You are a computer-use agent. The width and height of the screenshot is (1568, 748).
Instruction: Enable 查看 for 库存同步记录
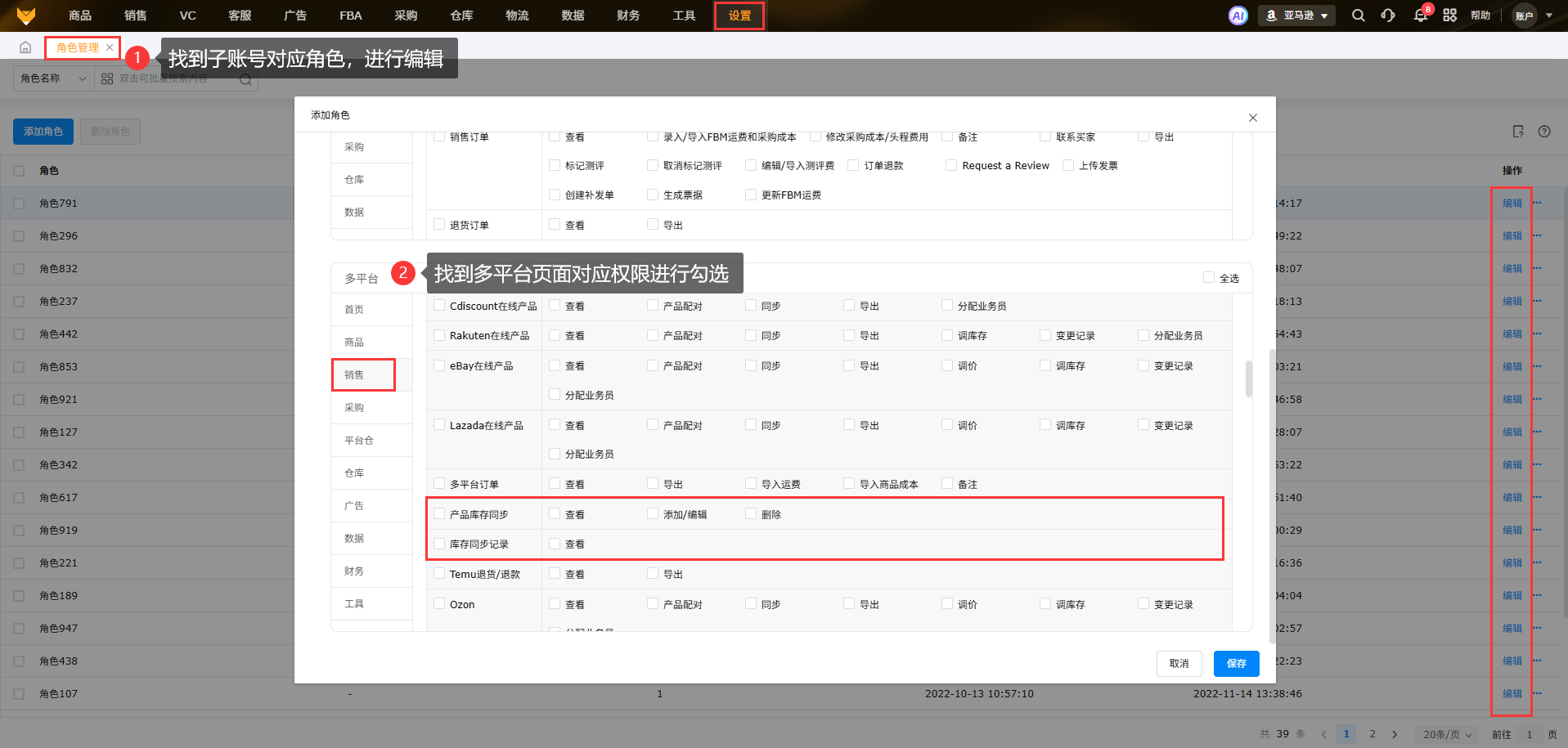555,544
